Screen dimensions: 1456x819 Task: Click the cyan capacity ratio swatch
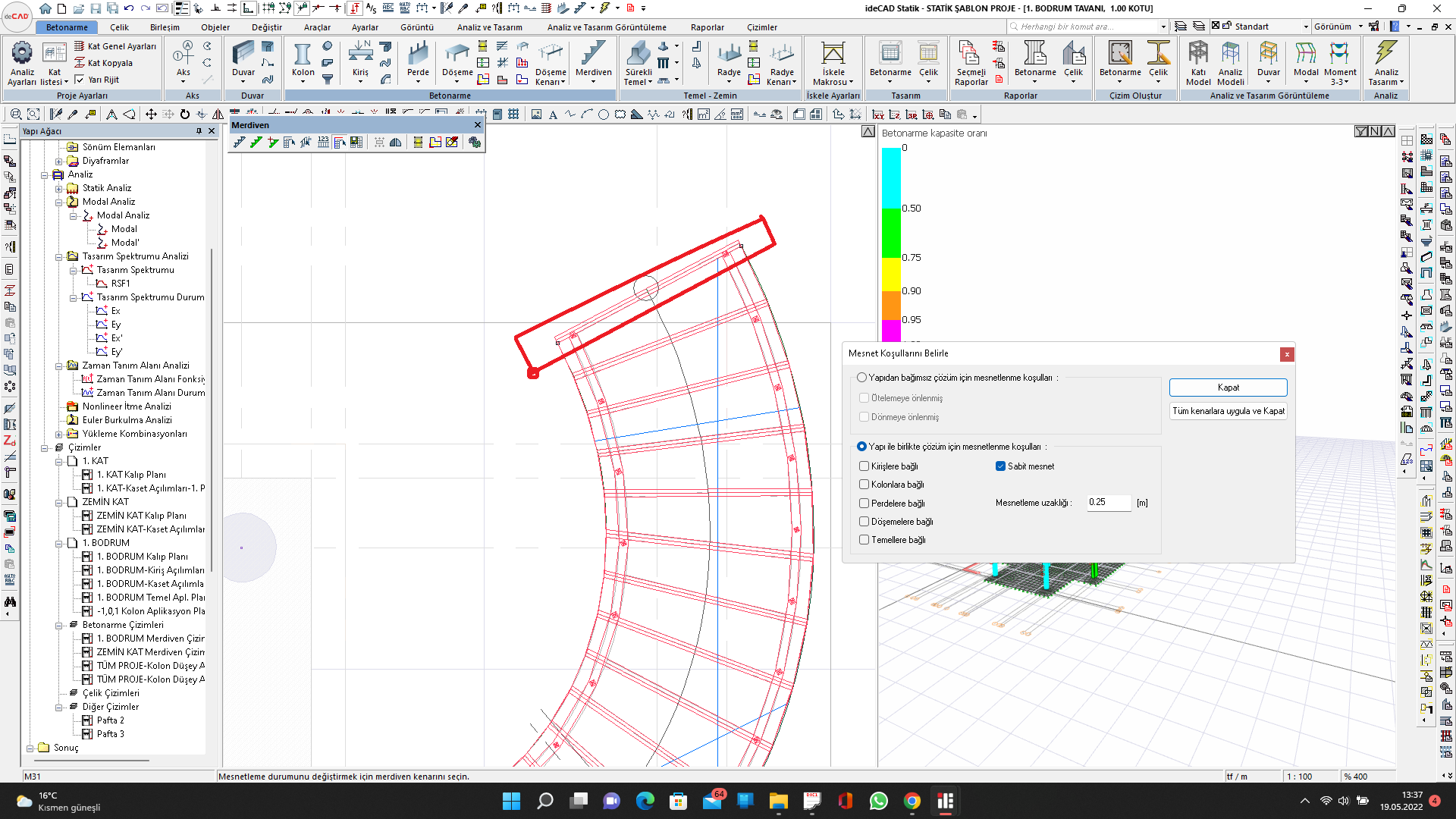coord(891,178)
